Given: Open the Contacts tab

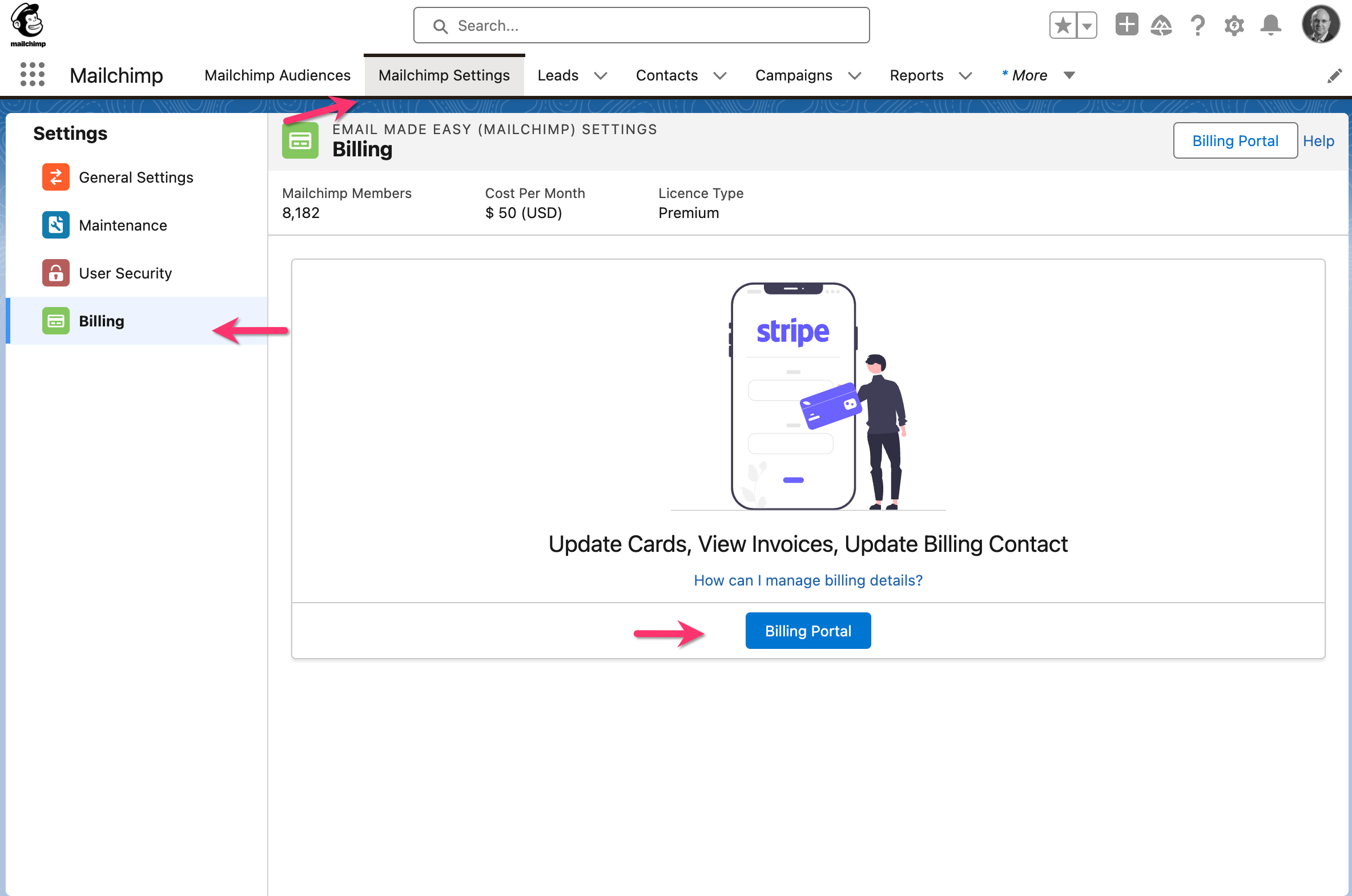Looking at the screenshot, I should [666, 75].
